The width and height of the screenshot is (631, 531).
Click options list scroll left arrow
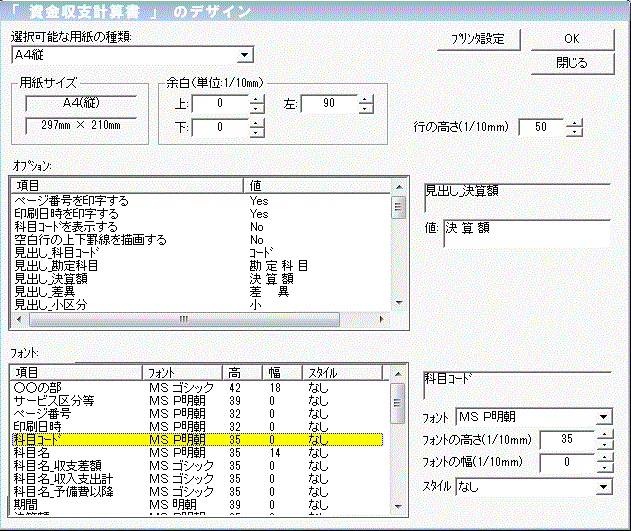[x=19, y=319]
